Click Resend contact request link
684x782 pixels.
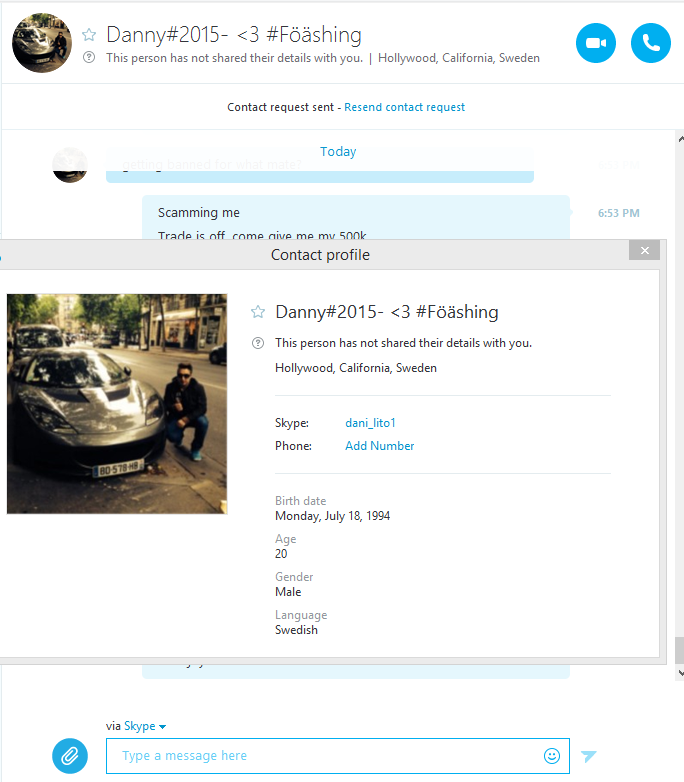coord(404,107)
